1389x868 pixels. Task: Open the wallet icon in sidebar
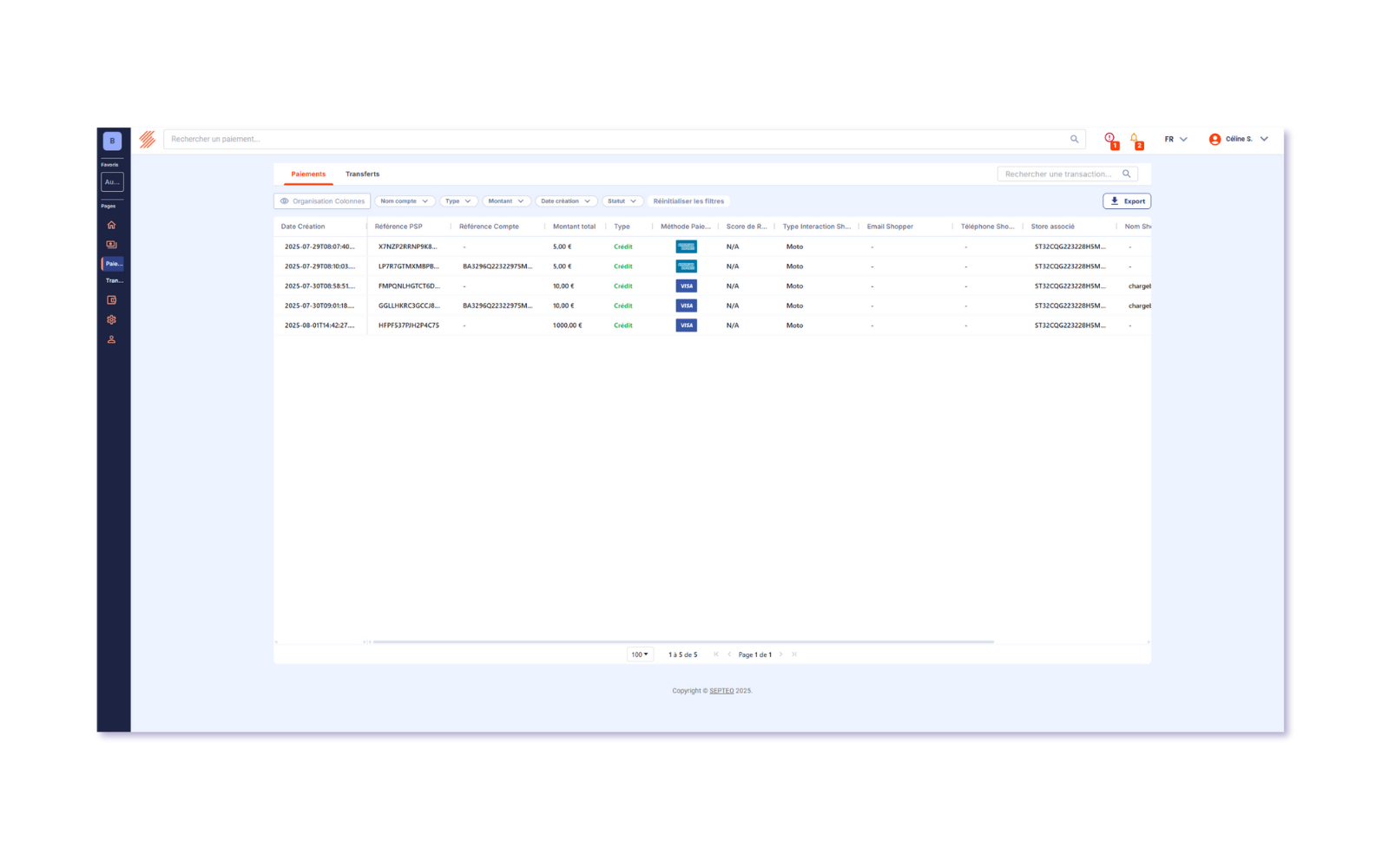111,300
